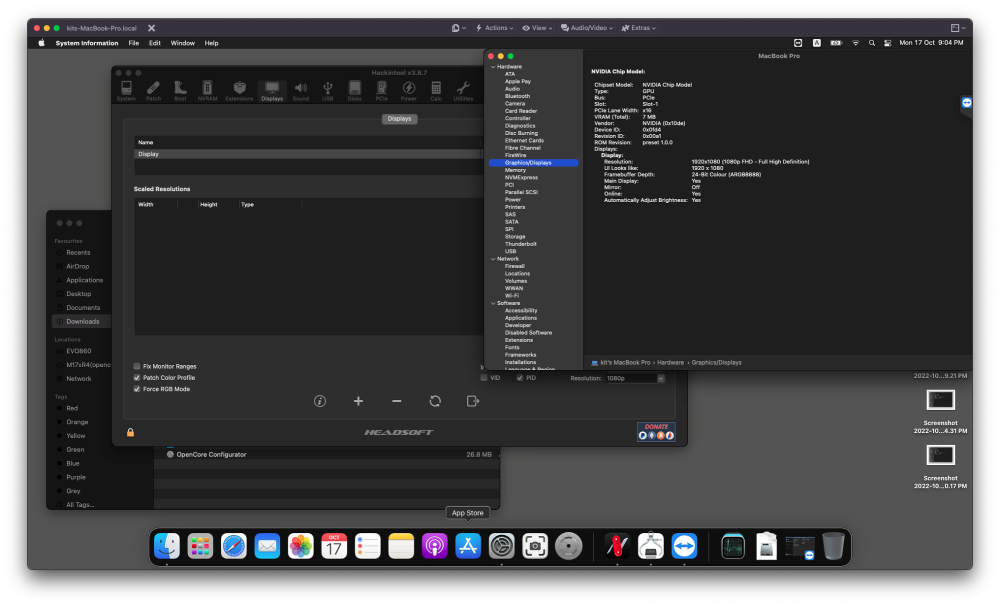The width and height of the screenshot is (1000, 606).
Task: Remove a resolution with the minus icon
Action: pyautogui.click(x=397, y=401)
